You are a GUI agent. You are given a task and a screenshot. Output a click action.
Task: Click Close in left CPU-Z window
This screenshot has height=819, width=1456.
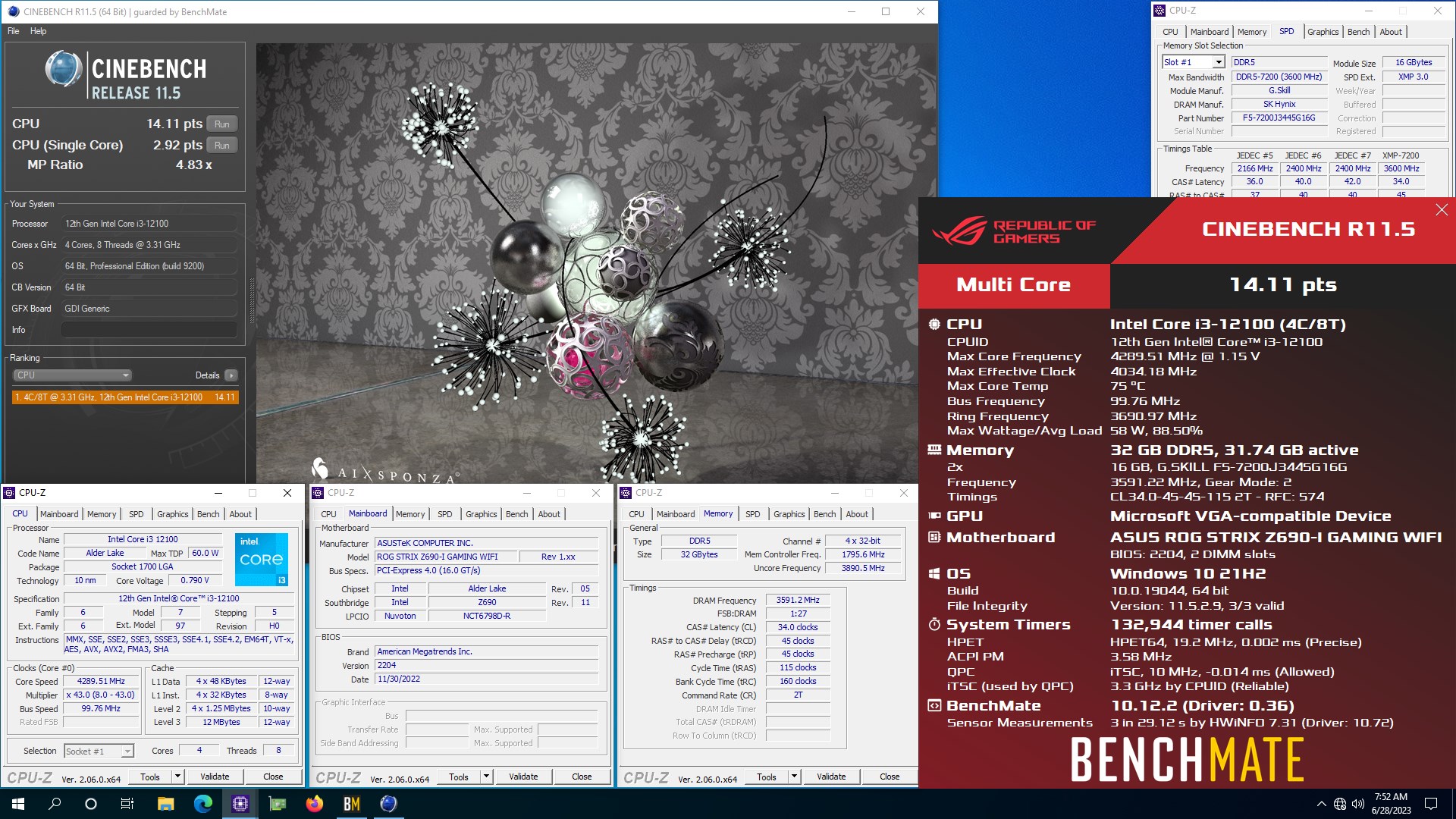(273, 777)
